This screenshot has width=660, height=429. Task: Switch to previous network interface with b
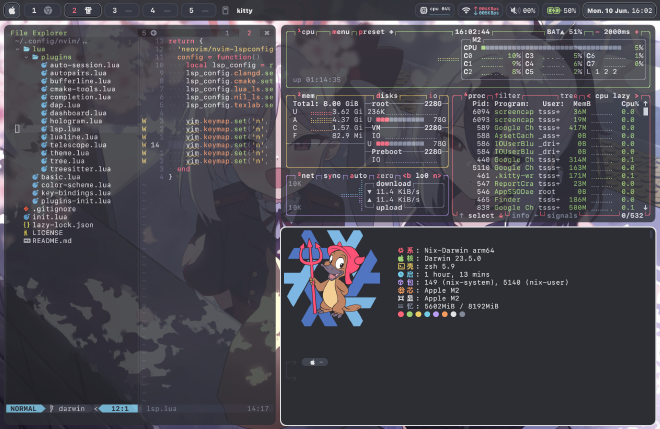tap(406, 176)
